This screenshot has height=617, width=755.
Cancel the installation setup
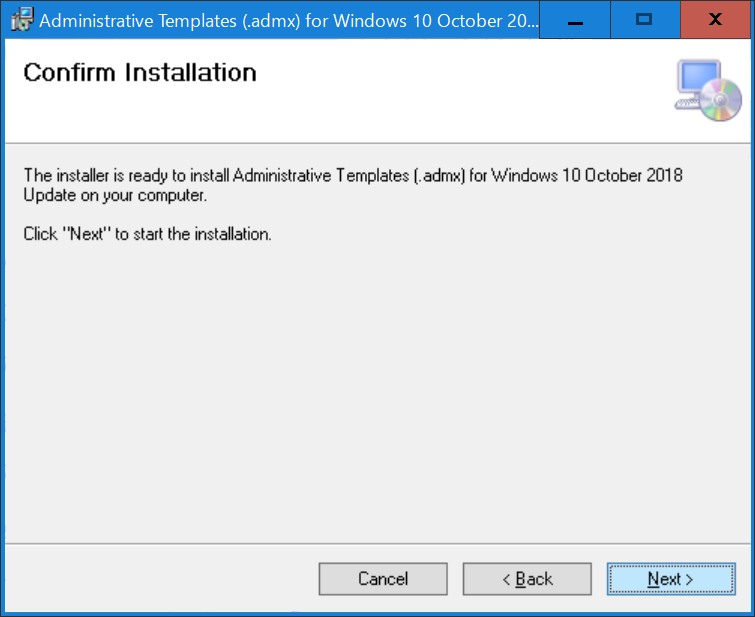[x=383, y=579]
